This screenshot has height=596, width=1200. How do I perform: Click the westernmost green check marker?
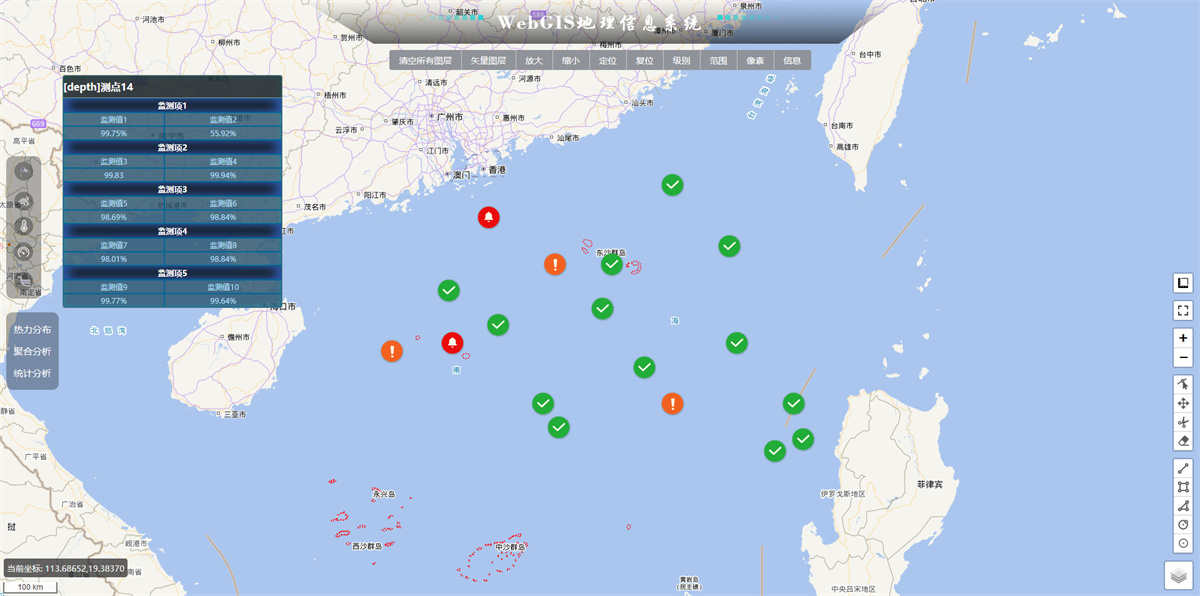(449, 290)
